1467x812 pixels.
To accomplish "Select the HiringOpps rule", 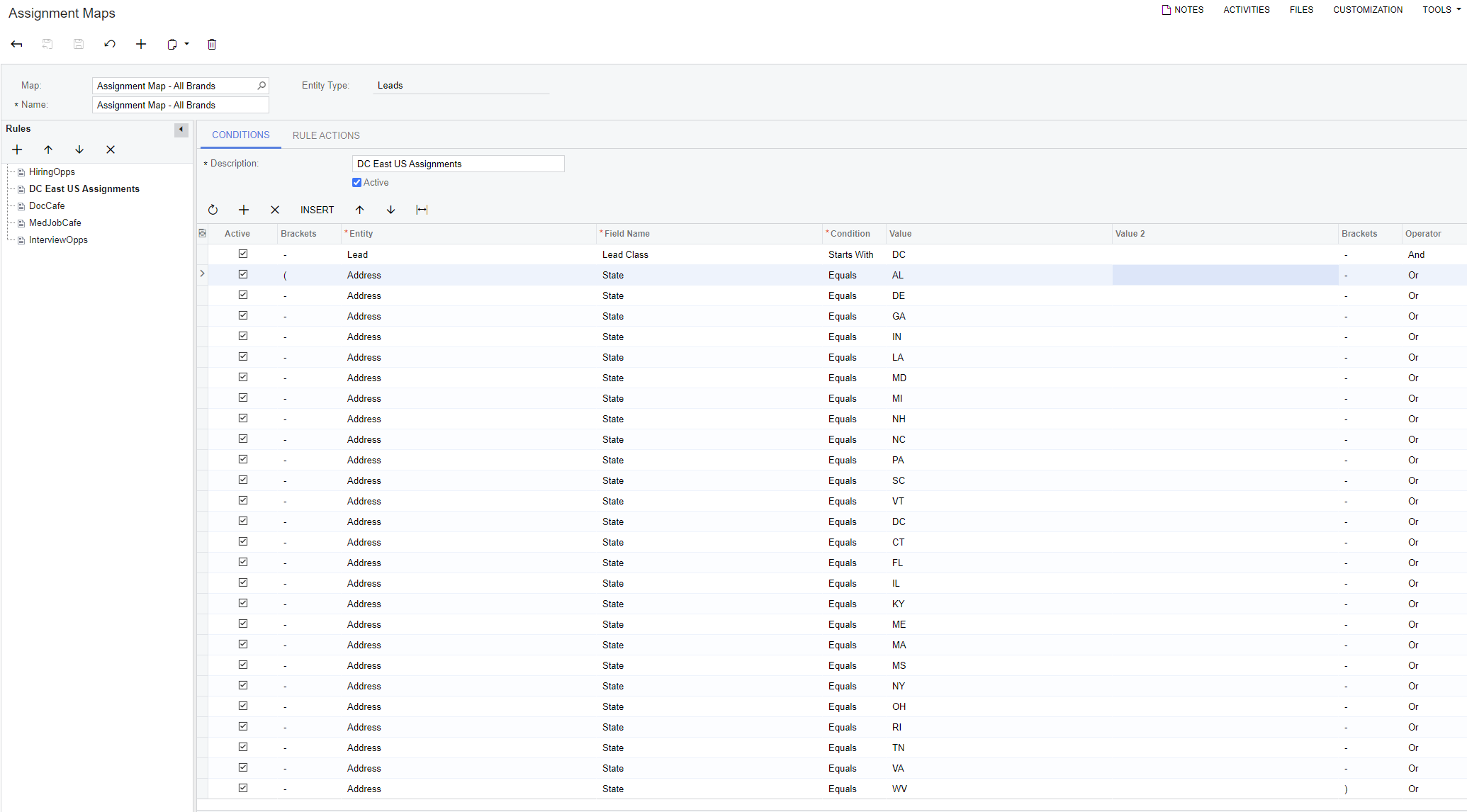I will (52, 171).
